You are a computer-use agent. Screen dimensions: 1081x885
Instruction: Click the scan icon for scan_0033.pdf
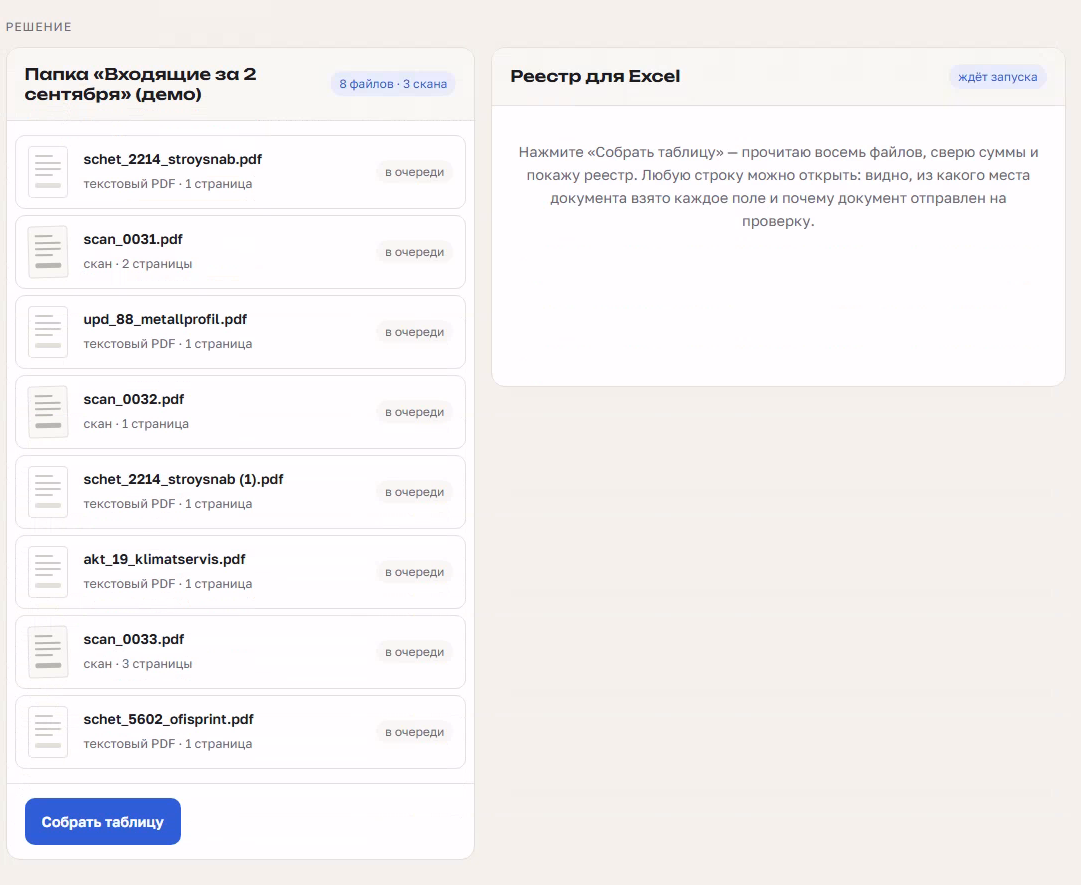(48, 651)
